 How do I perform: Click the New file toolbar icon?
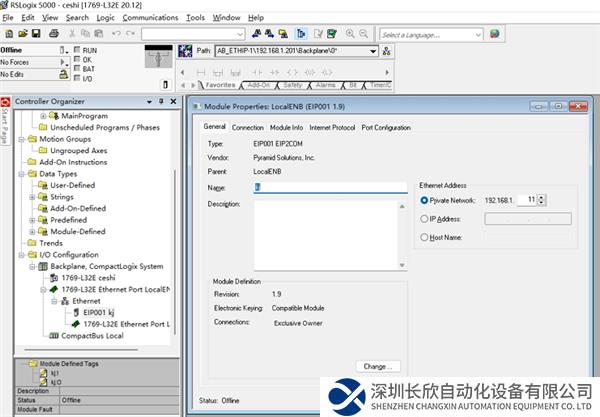(8, 33)
